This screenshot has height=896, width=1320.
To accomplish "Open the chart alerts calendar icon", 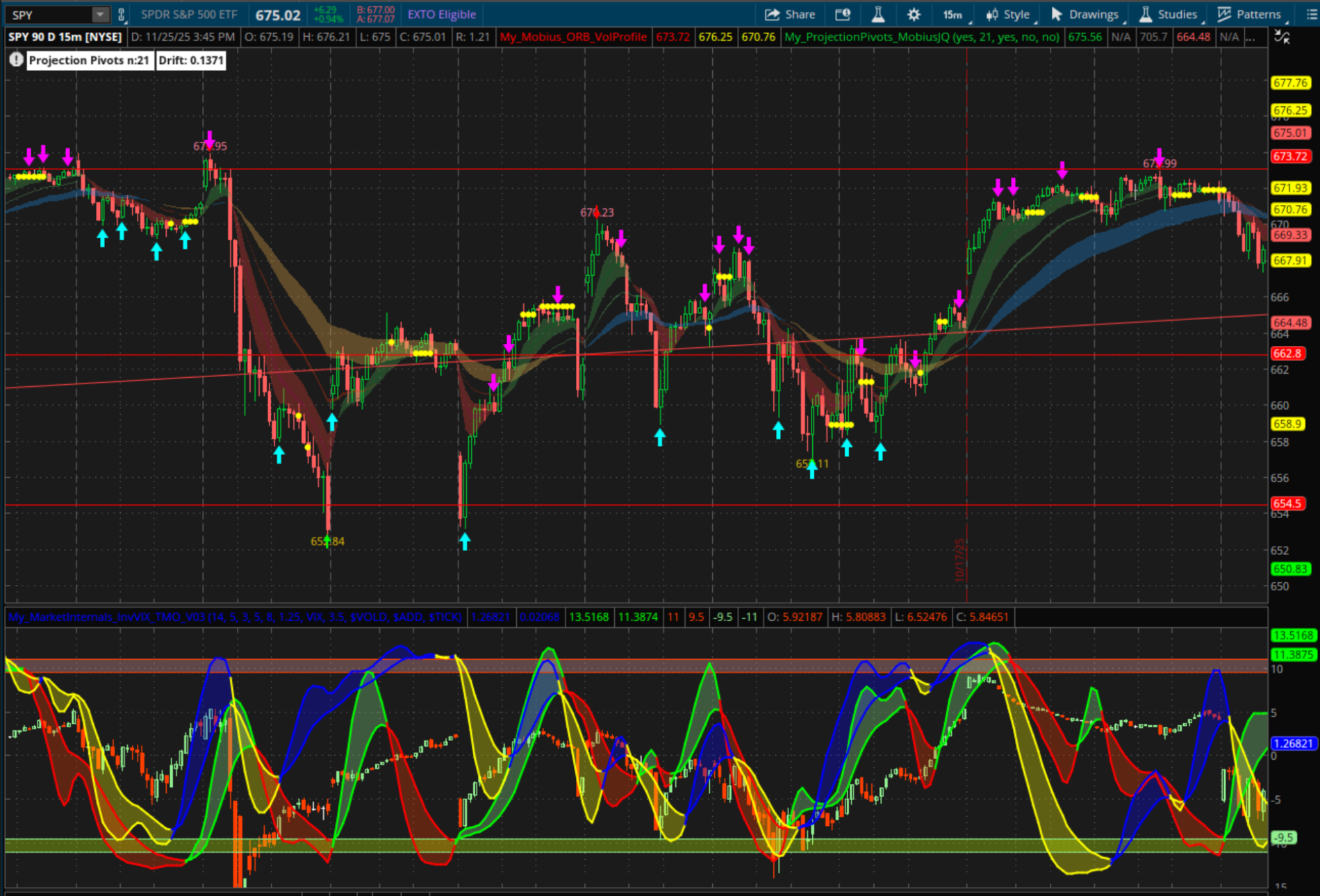I will point(843,15).
